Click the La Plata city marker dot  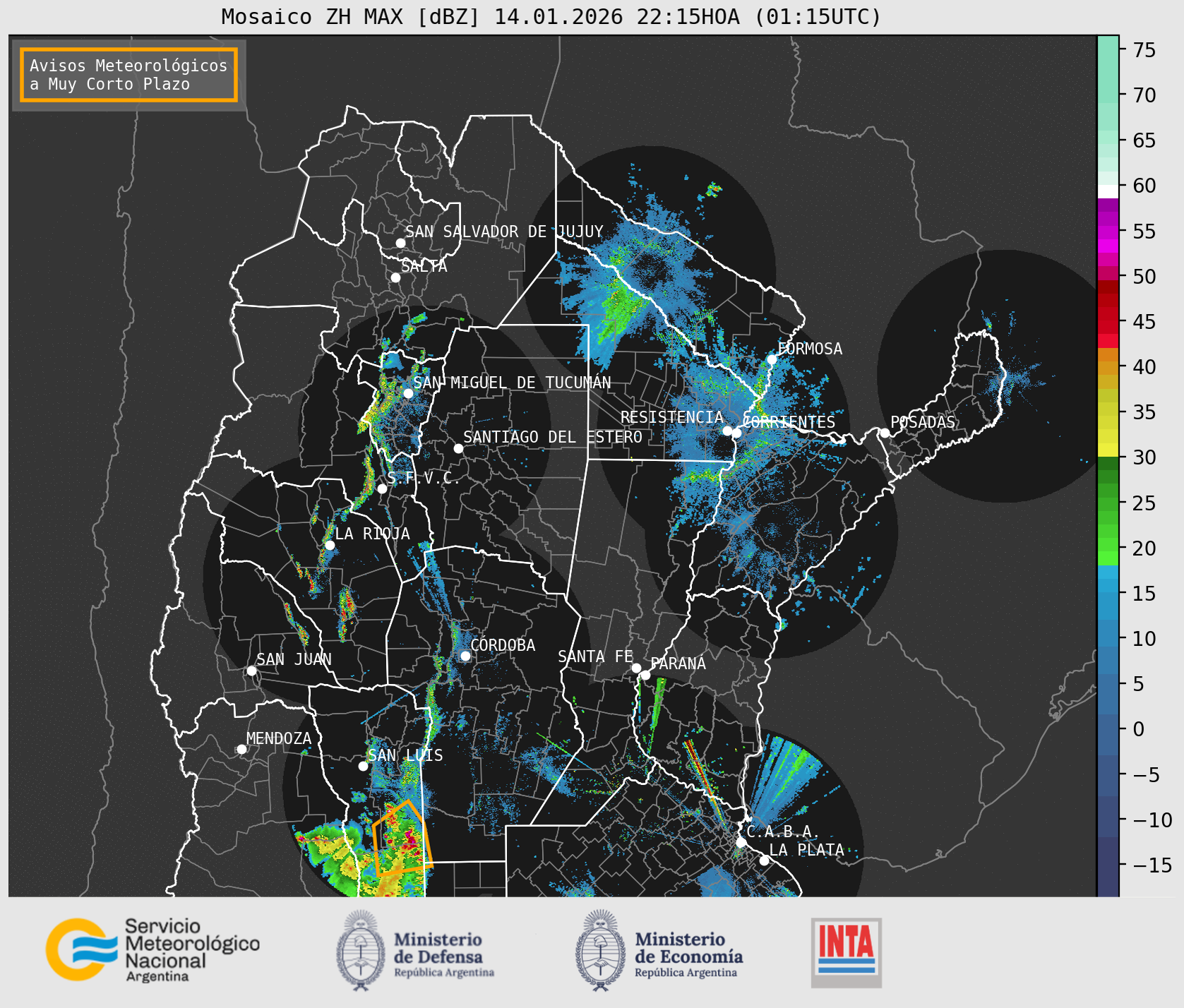point(764,860)
